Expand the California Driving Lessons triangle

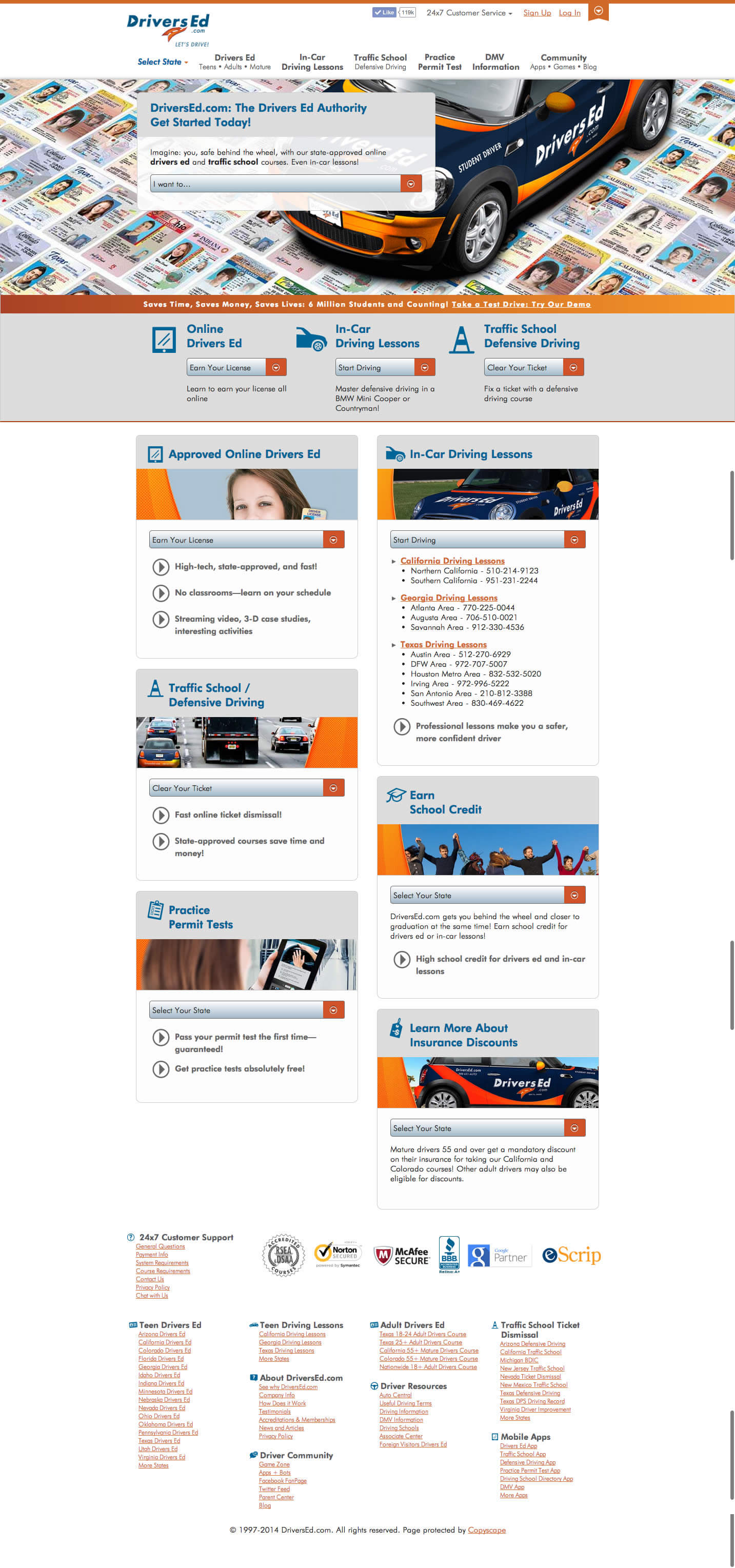click(394, 562)
